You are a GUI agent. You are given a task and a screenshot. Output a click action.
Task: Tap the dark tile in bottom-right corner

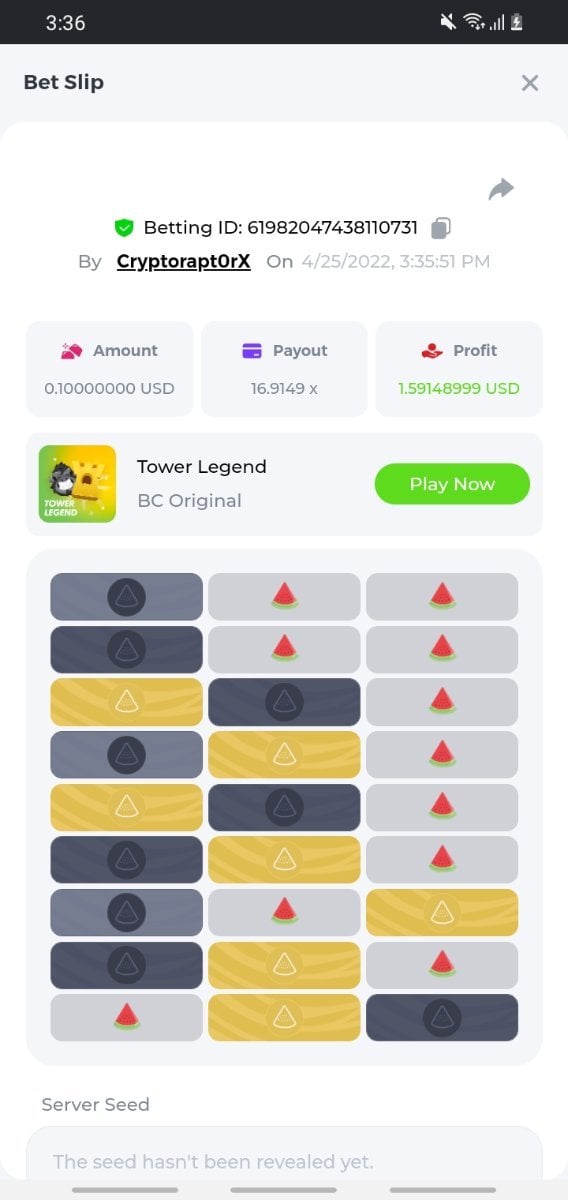pos(442,1017)
